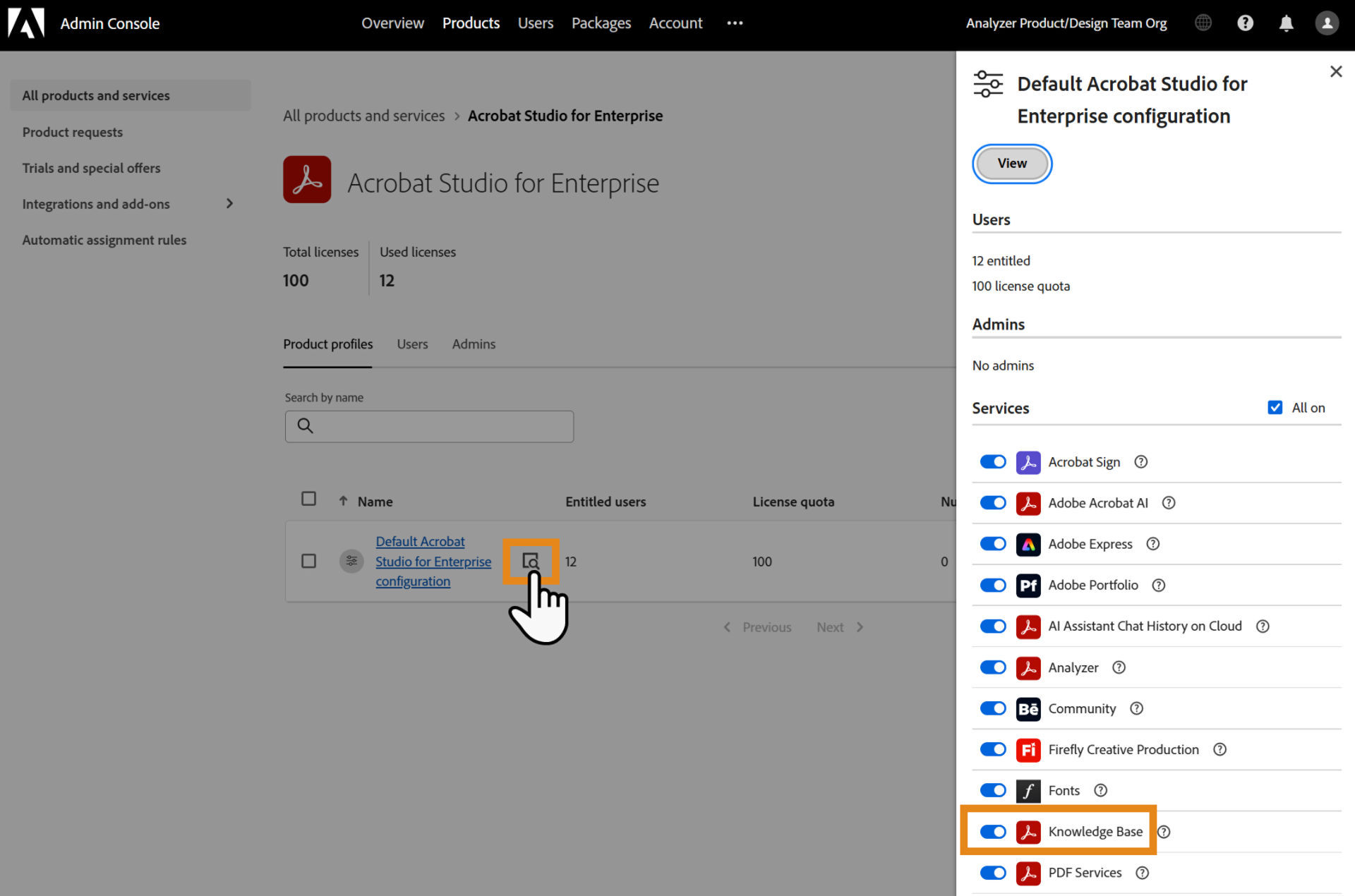Click the Previous pagination button

(x=757, y=627)
